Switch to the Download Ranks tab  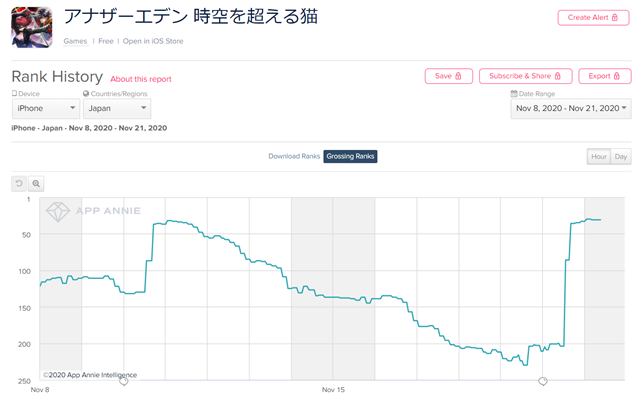[294, 156]
